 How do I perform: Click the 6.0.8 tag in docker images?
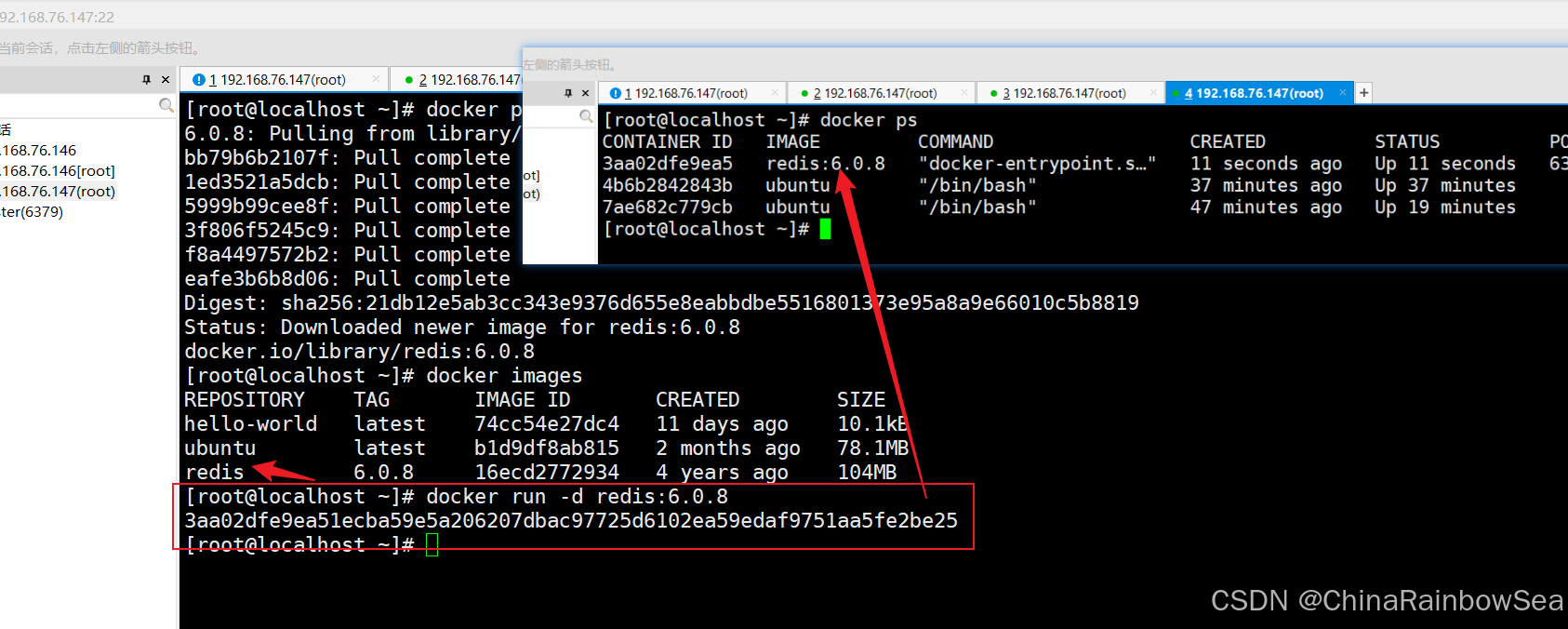[x=384, y=473]
